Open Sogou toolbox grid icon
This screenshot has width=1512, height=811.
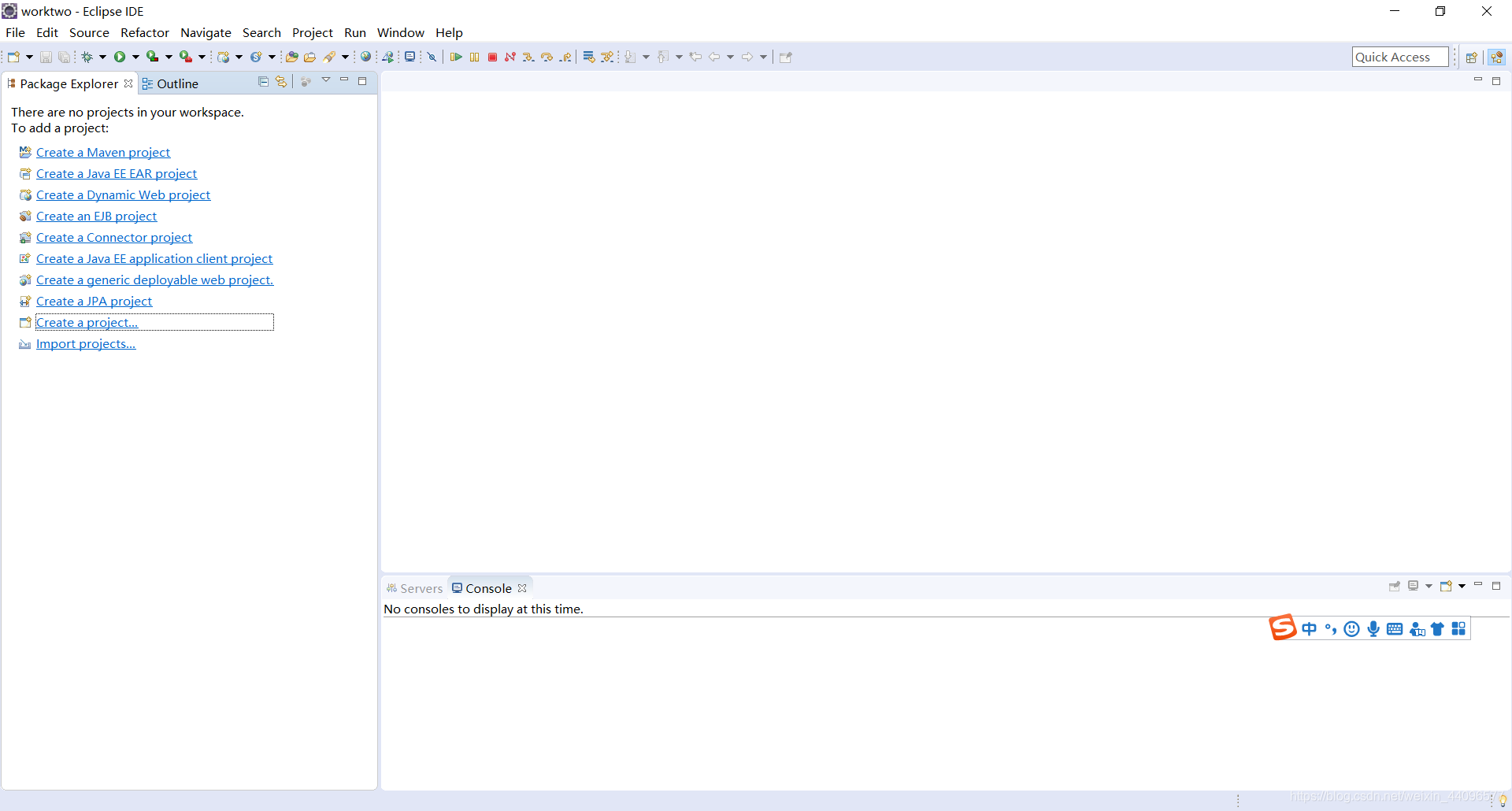click(x=1458, y=628)
